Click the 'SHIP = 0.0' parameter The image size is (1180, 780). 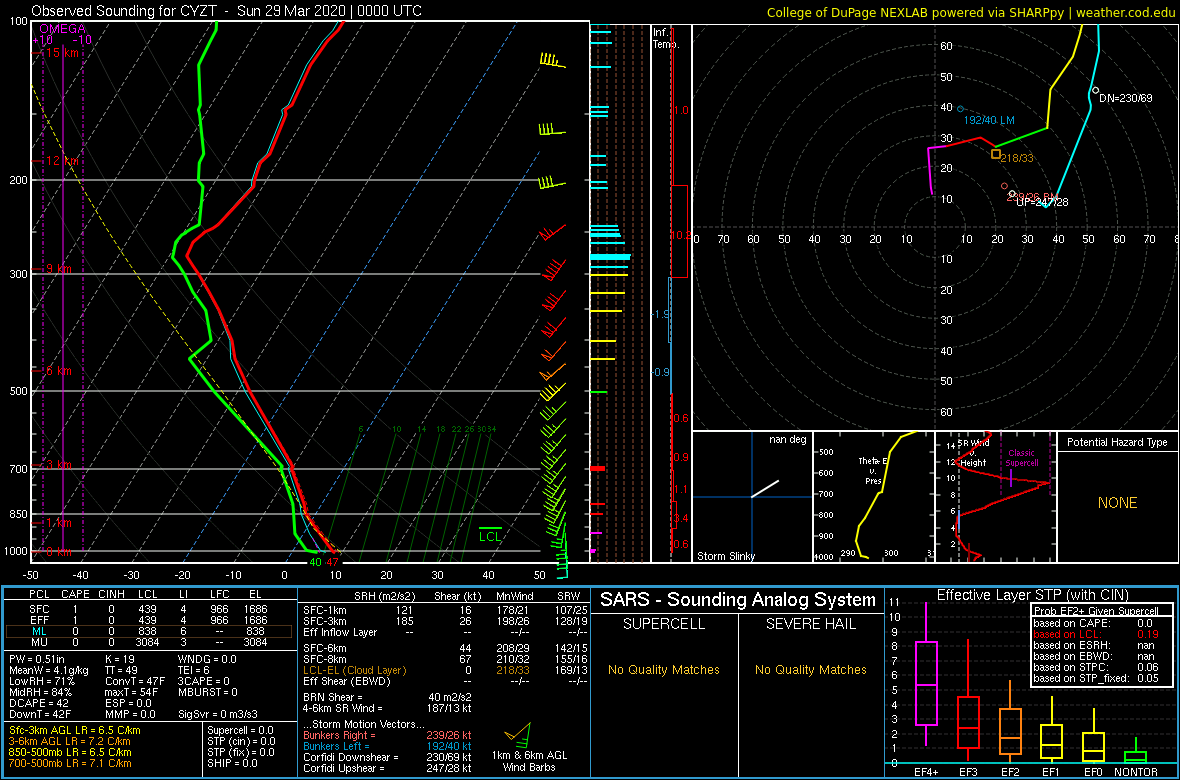pyautogui.click(x=233, y=763)
